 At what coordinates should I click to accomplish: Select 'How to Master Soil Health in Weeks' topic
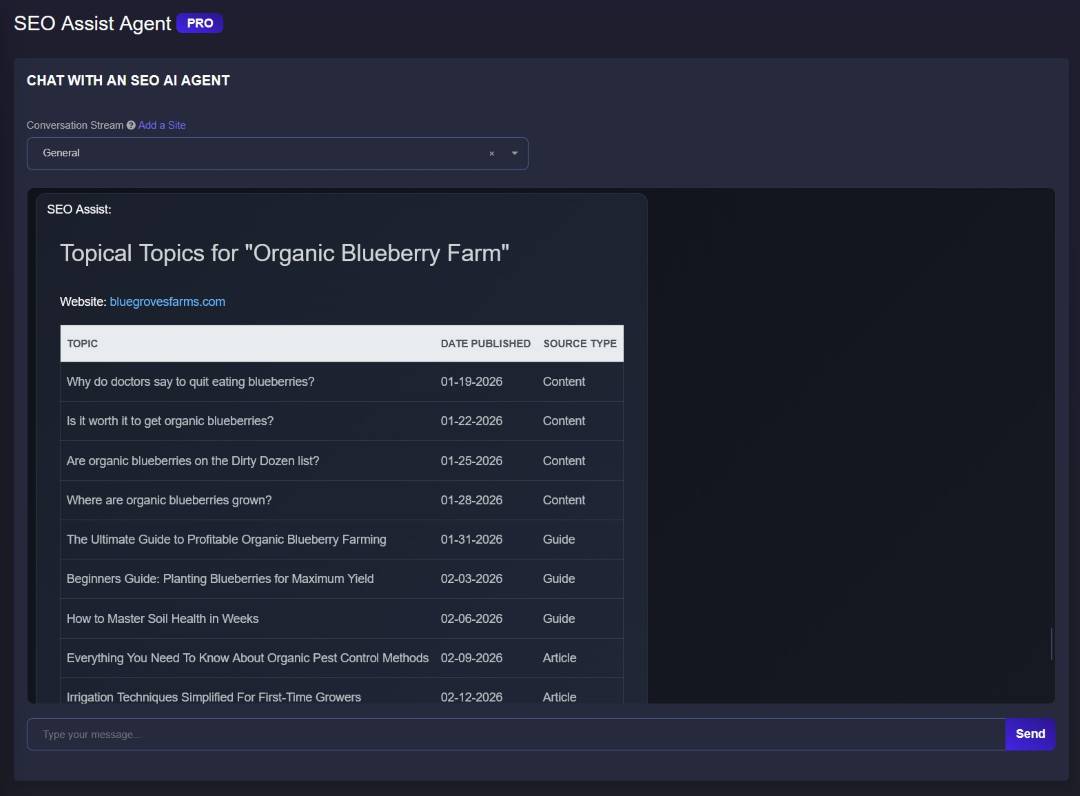tap(163, 618)
